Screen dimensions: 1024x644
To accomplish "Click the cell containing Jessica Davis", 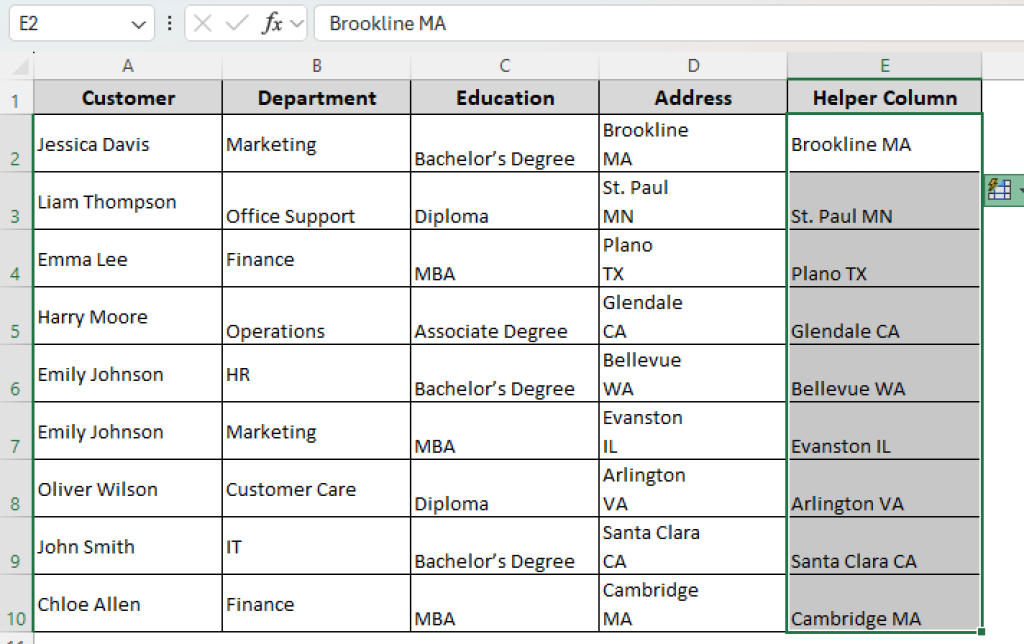I will click(128, 144).
